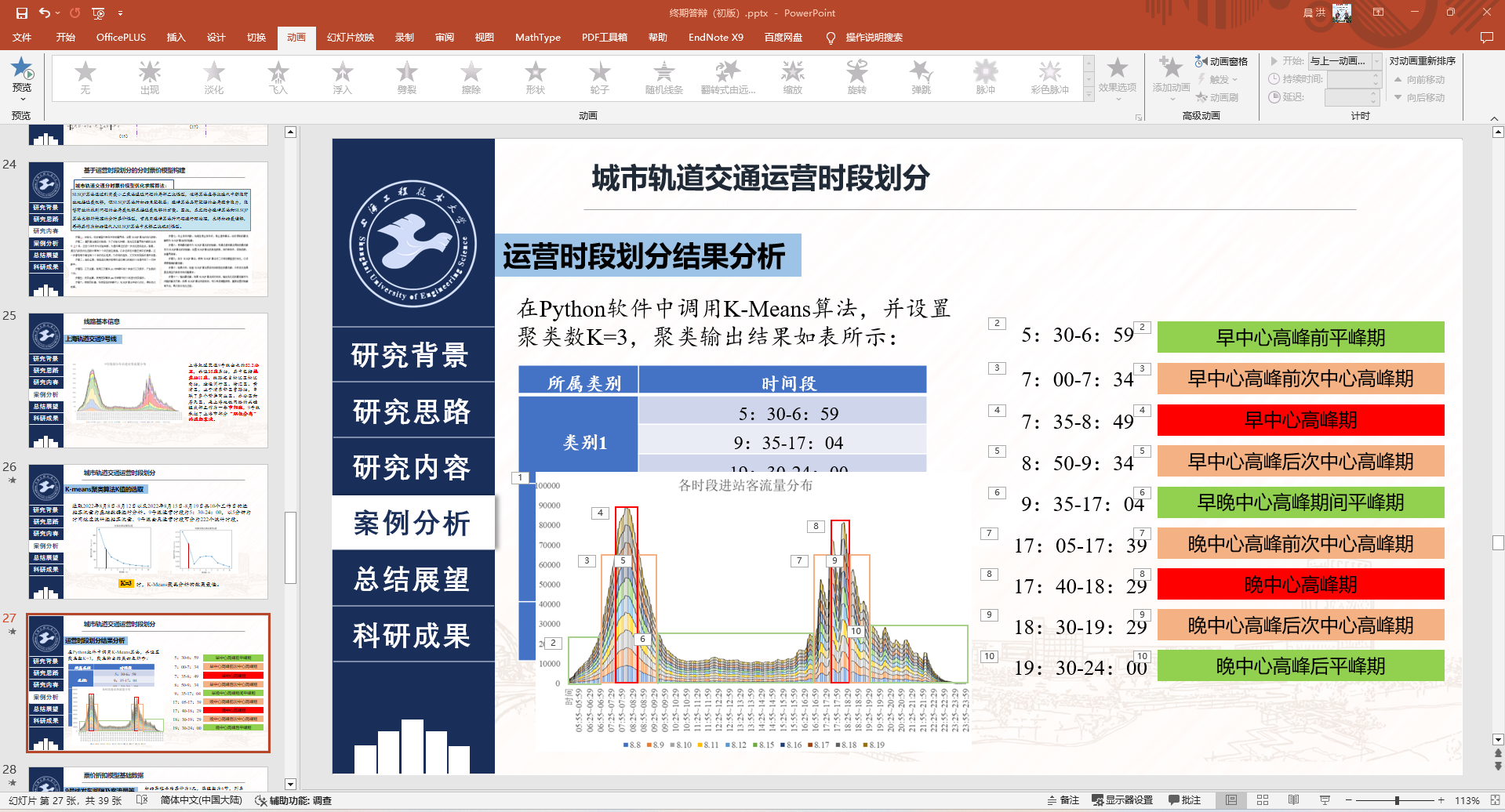Click the 添加动画 add animation star
Image resolution: width=1505 pixels, height=812 pixels.
coord(1171,68)
